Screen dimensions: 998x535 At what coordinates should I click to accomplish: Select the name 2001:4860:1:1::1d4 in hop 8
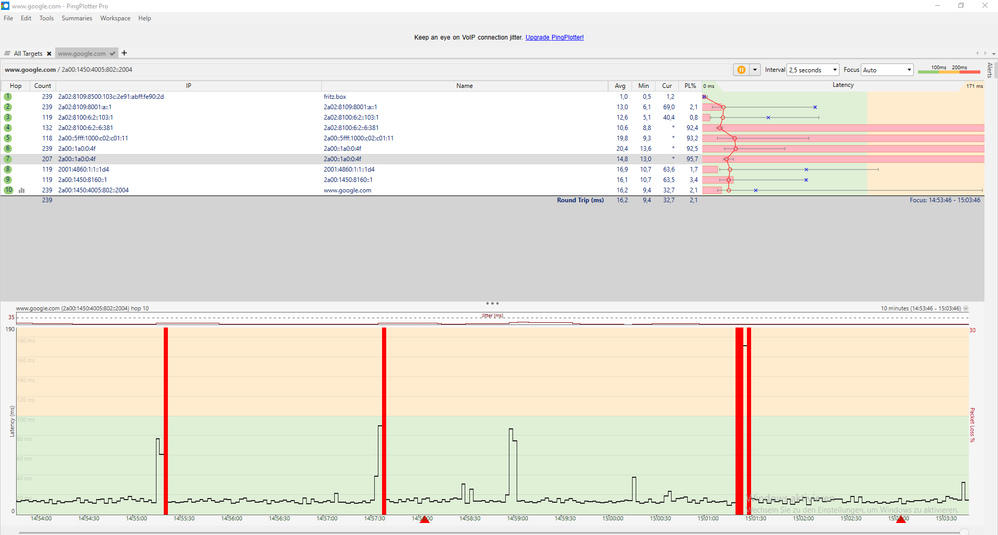point(349,169)
